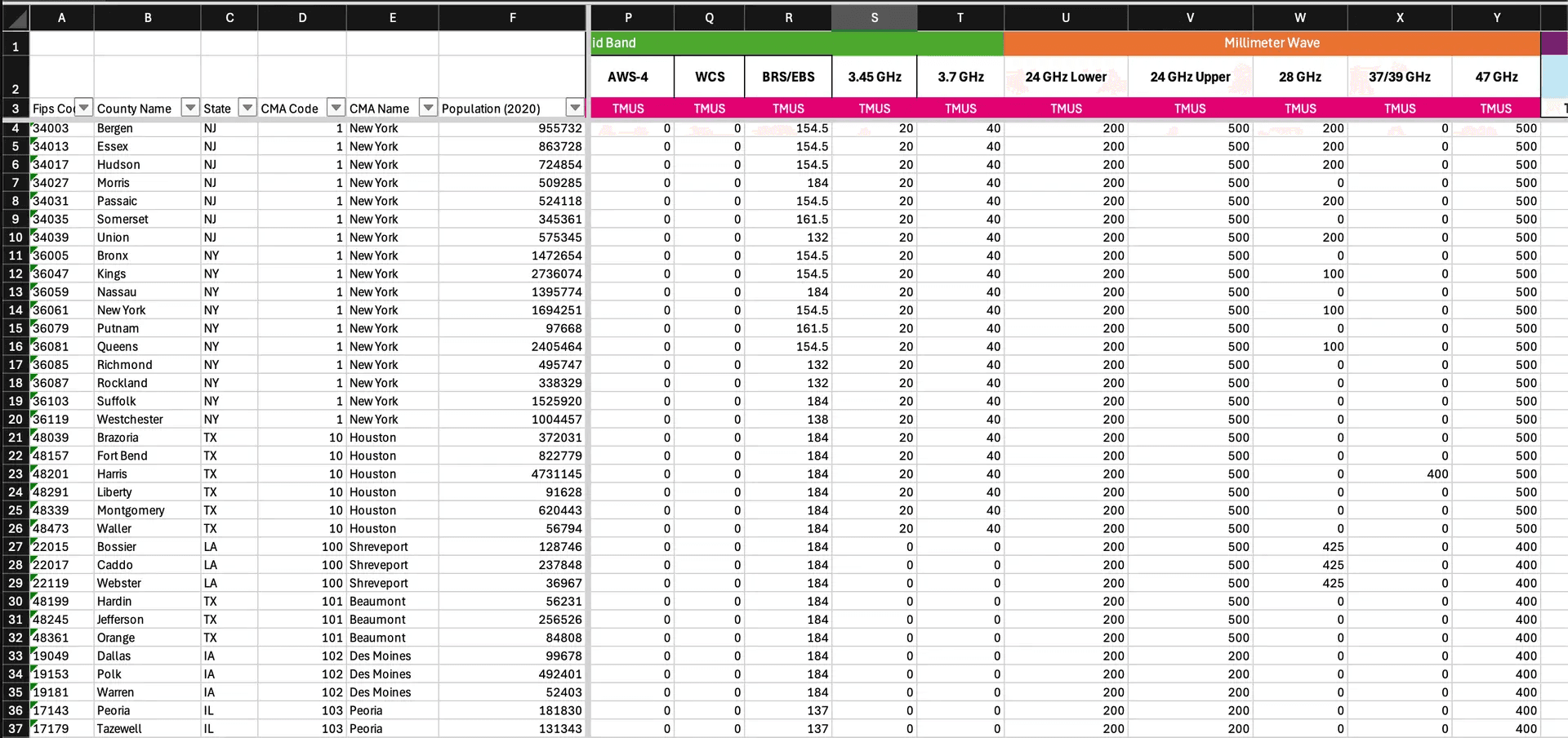Select column S header
This screenshot has width=1568, height=738.
point(874,17)
